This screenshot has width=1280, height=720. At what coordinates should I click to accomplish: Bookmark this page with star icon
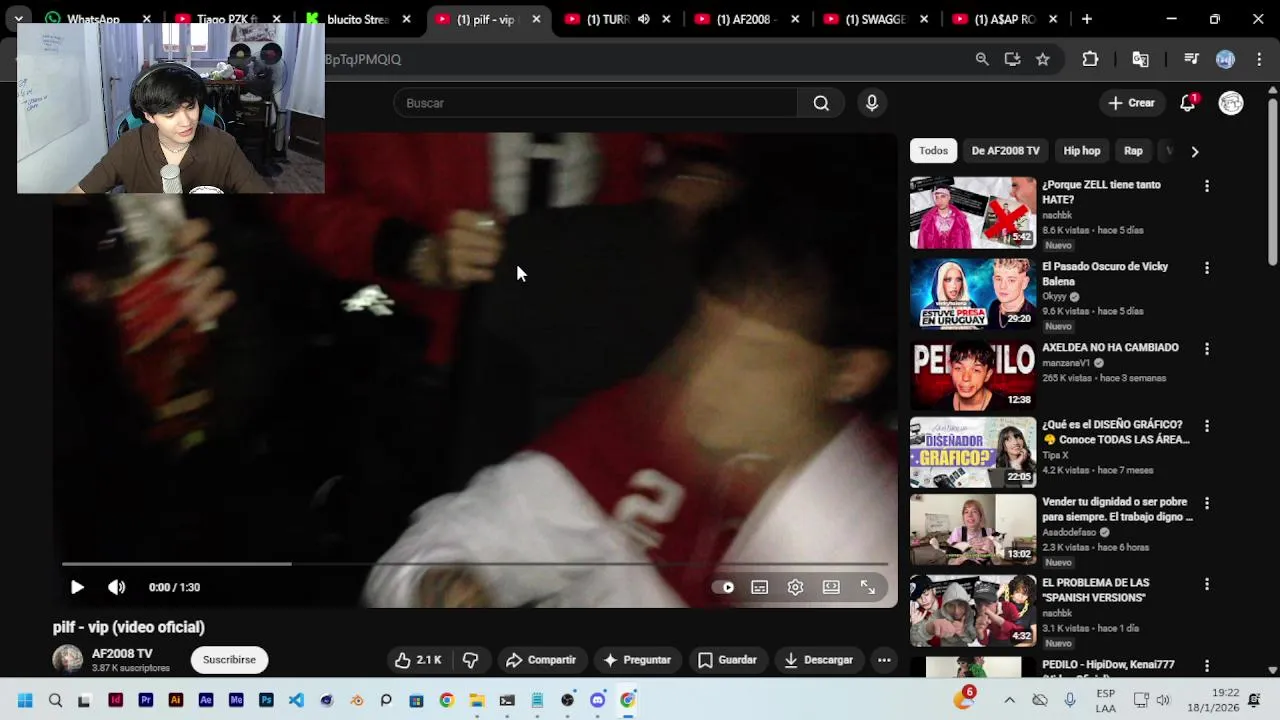click(x=1043, y=59)
